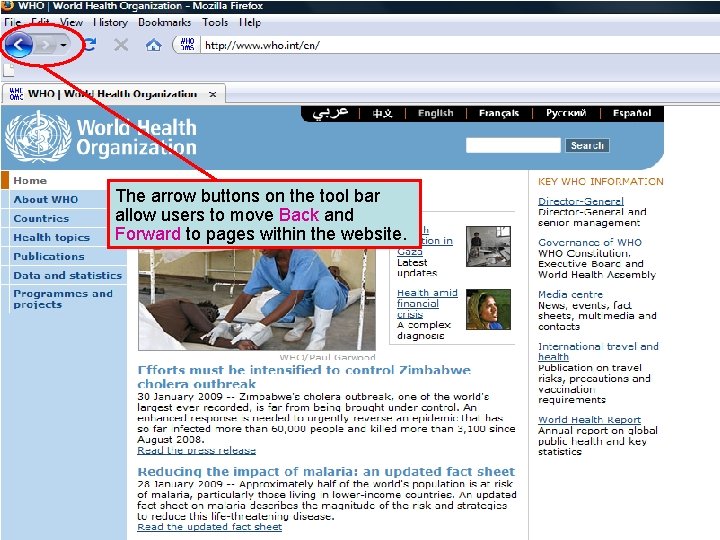Switch site language to English

[x=435, y=113]
